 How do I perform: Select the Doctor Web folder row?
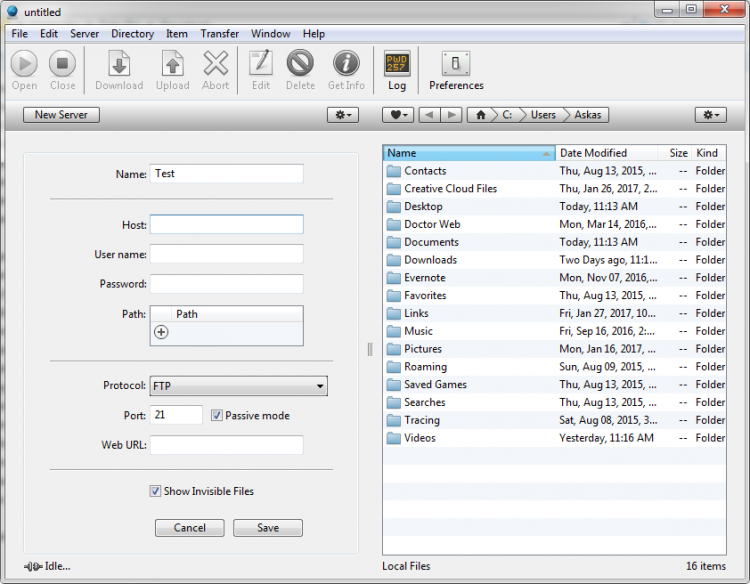pos(555,224)
